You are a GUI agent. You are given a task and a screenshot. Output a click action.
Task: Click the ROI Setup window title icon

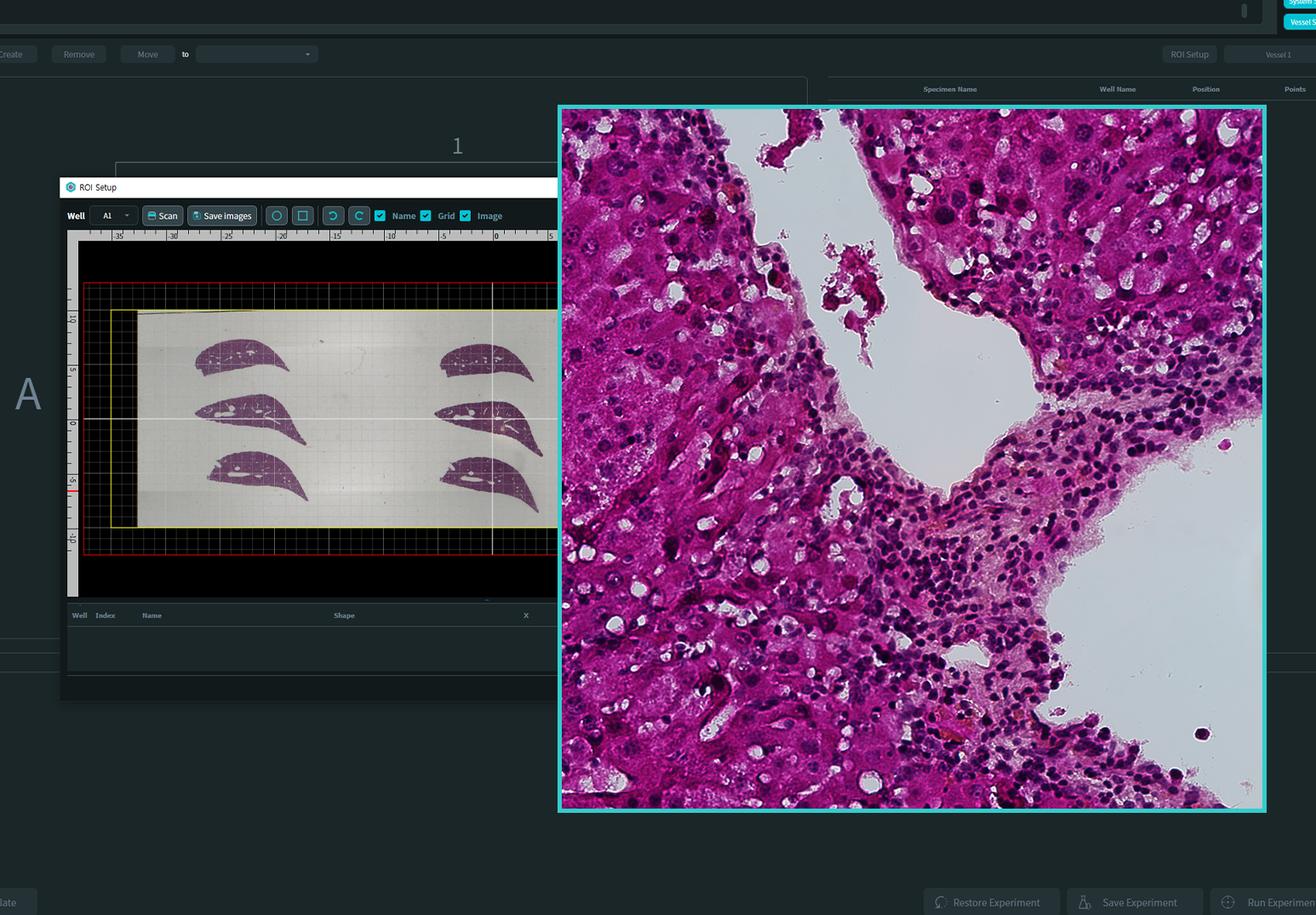tap(71, 187)
